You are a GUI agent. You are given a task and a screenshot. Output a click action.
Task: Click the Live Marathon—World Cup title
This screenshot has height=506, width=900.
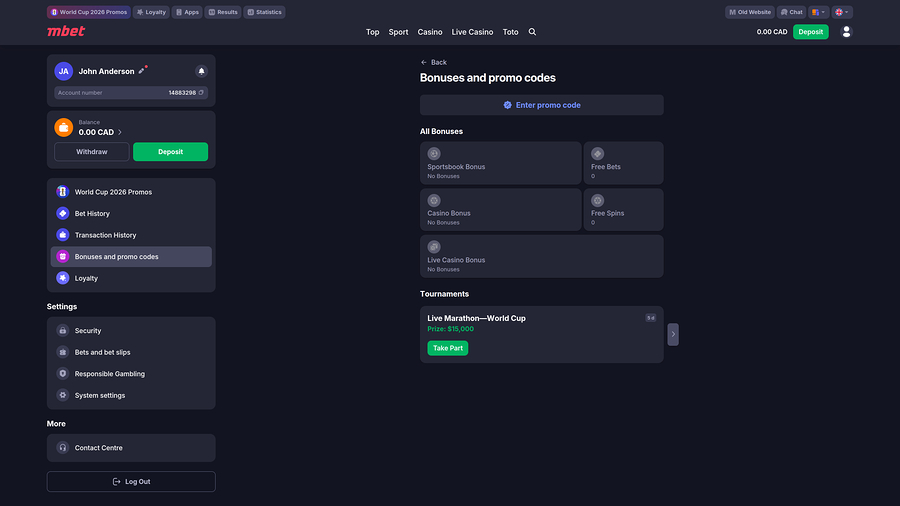tap(476, 318)
